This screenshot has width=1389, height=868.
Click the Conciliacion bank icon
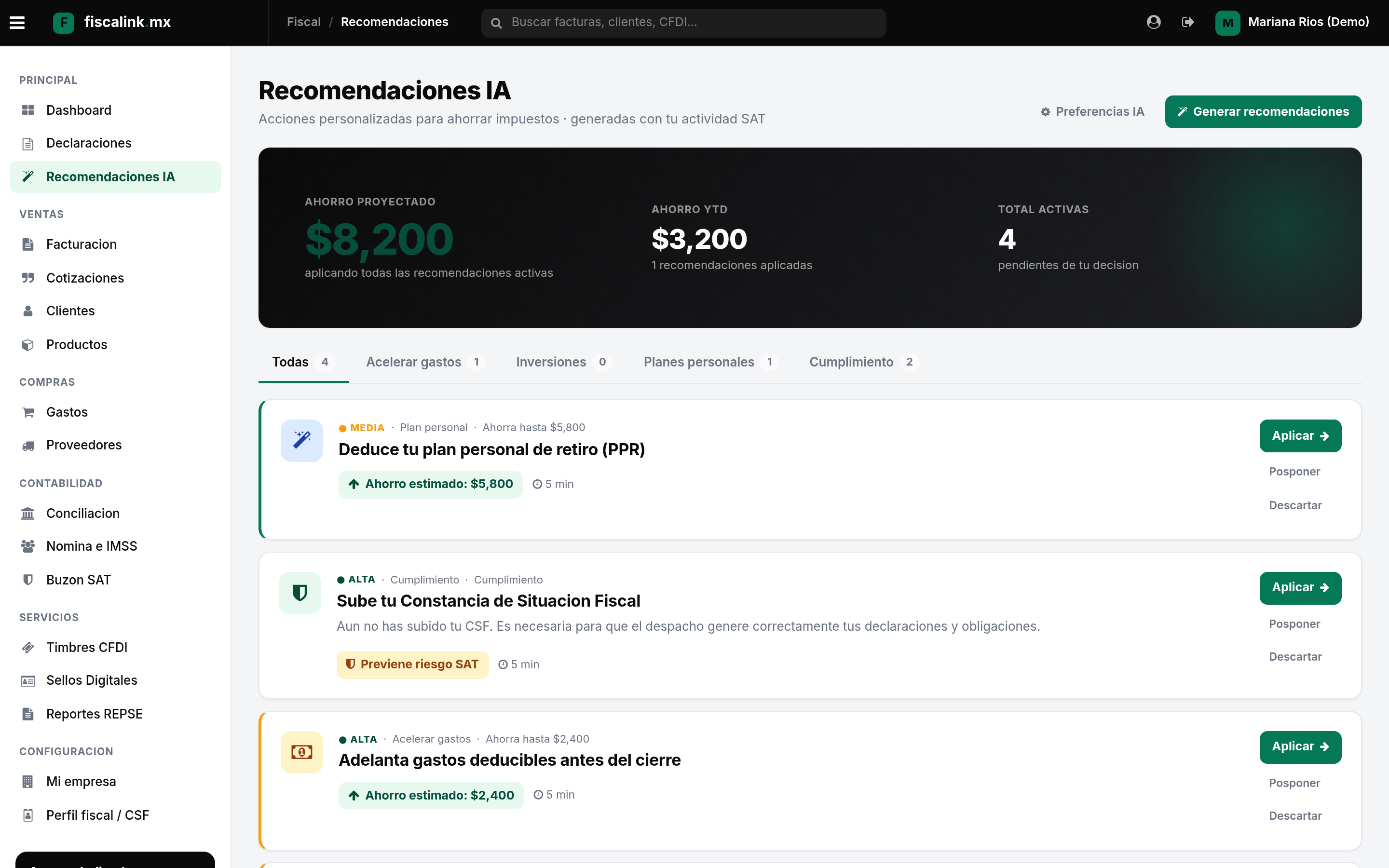point(27,513)
